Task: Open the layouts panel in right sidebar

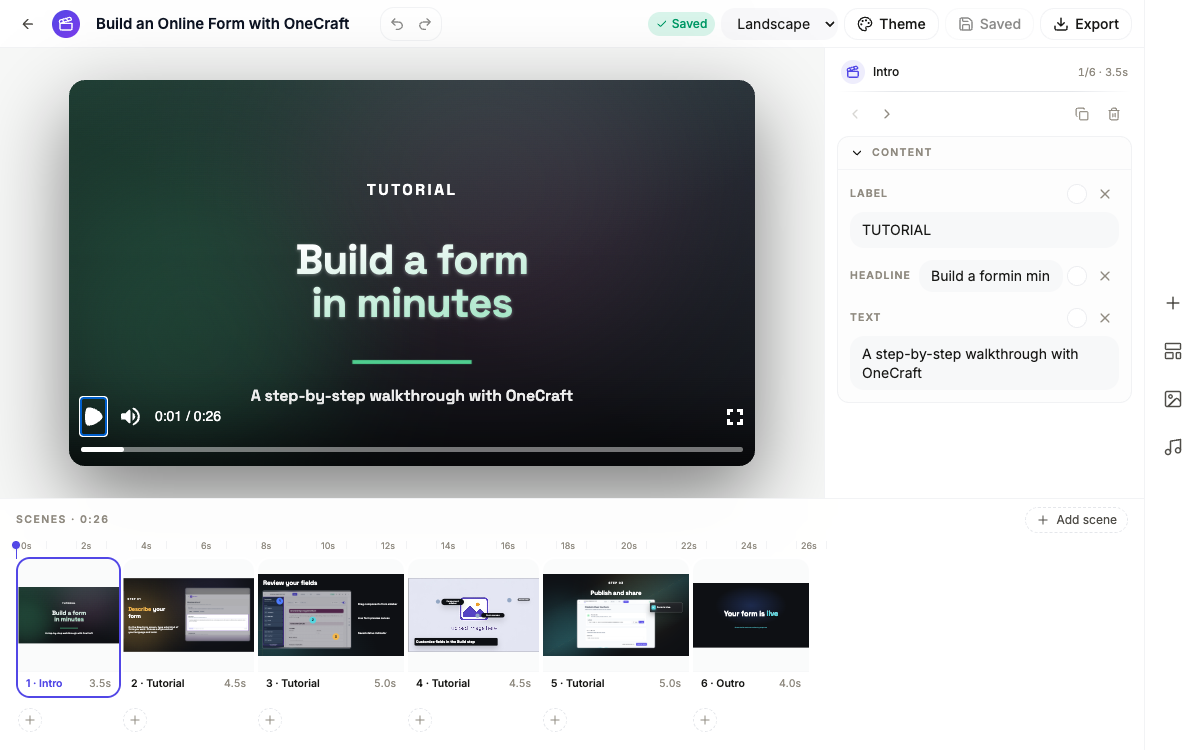Action: point(1173,351)
